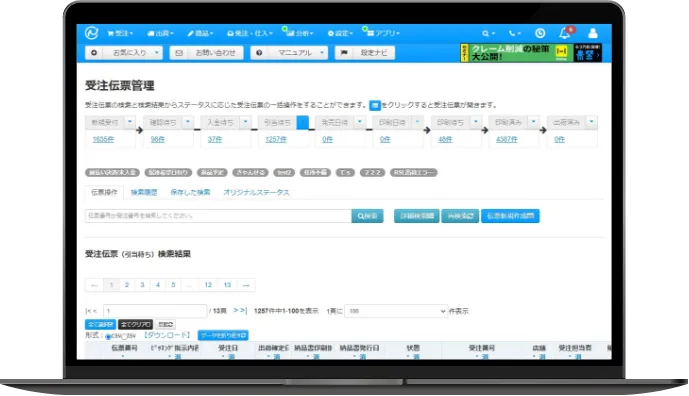Click the ダウンロード link
This screenshot has width=689, height=396.
[x=167, y=335]
